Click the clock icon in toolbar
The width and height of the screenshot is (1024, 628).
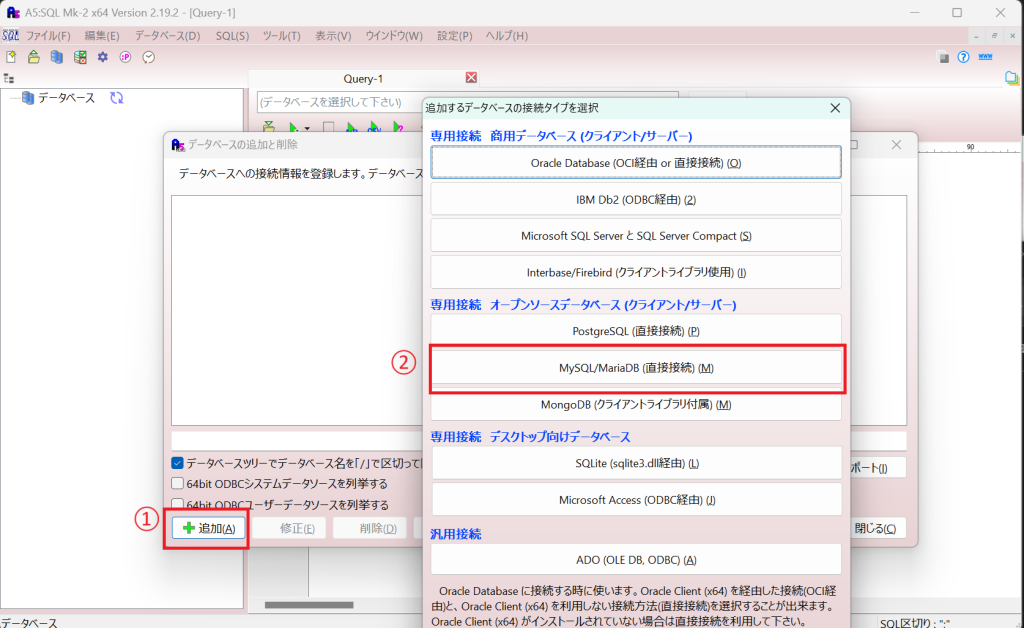[x=149, y=57]
